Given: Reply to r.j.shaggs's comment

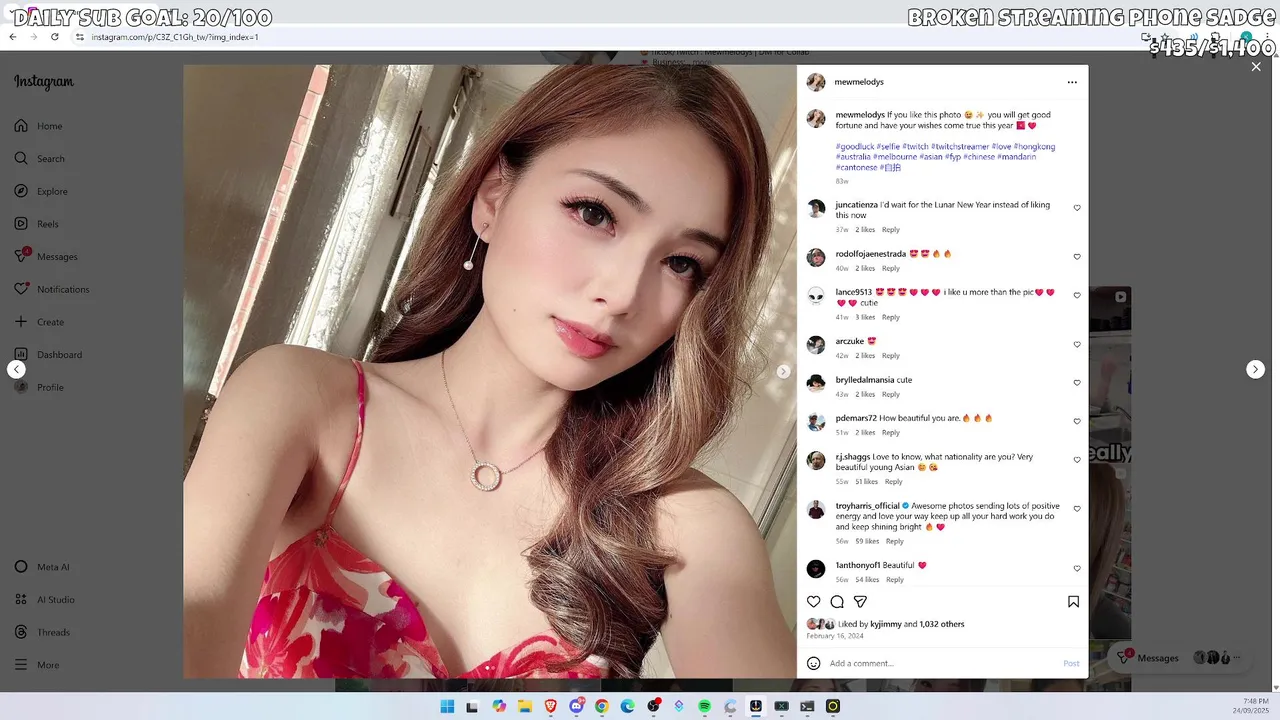Looking at the screenshot, I should (893, 482).
